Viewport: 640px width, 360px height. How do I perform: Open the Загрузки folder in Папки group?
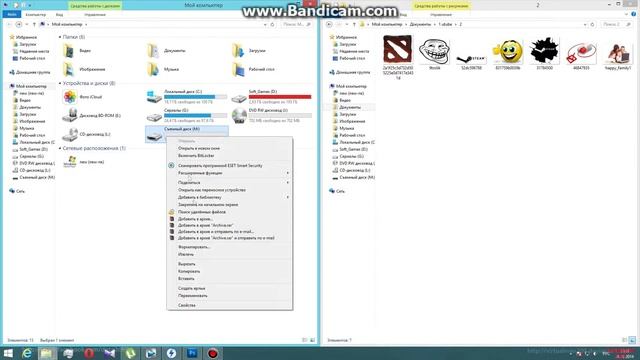coord(238,51)
